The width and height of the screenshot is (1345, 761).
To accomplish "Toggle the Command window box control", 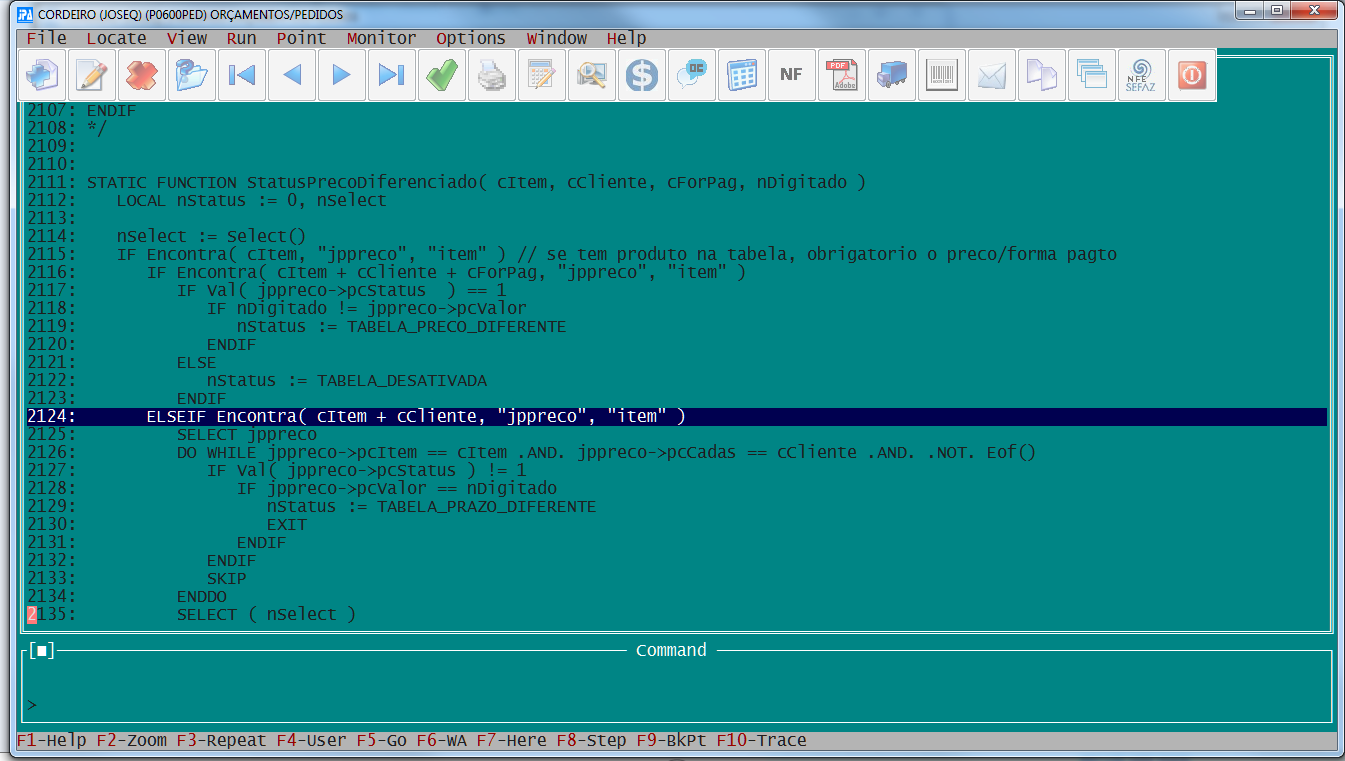I will (x=41, y=651).
